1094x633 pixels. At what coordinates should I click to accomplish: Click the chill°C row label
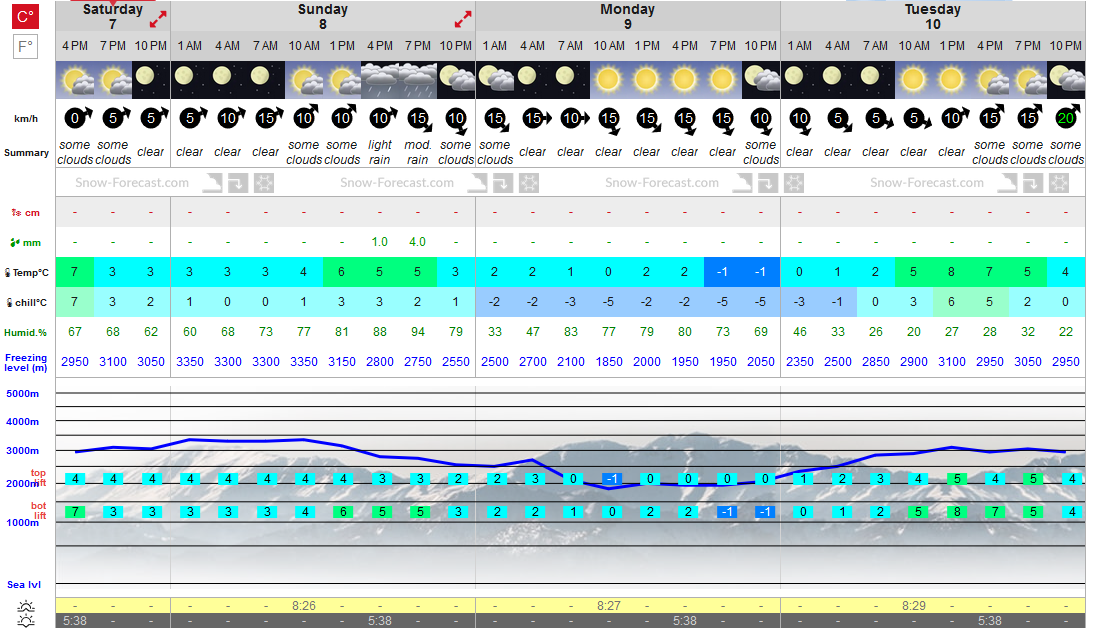27,303
